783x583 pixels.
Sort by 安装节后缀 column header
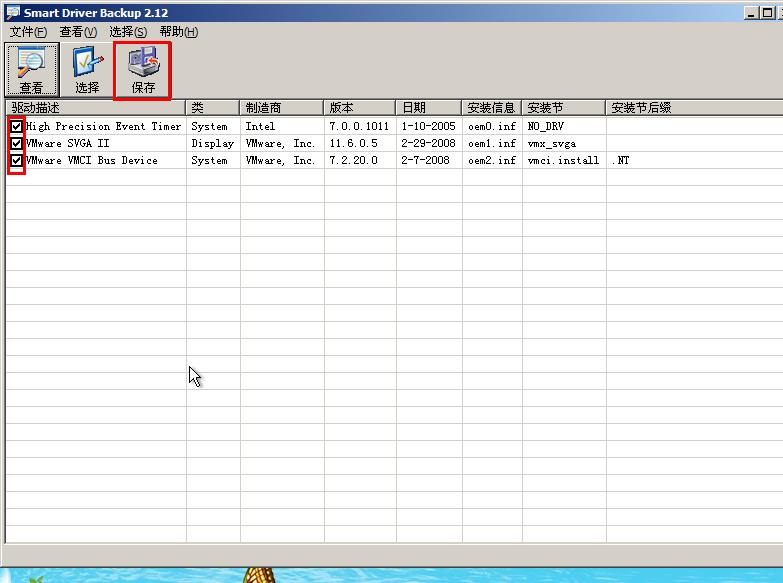click(x=694, y=108)
